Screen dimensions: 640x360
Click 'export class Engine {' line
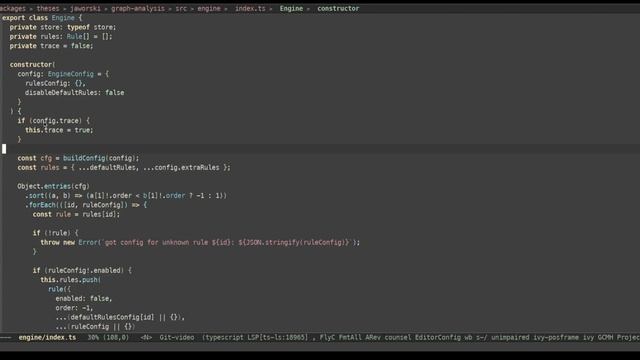pos(42,18)
